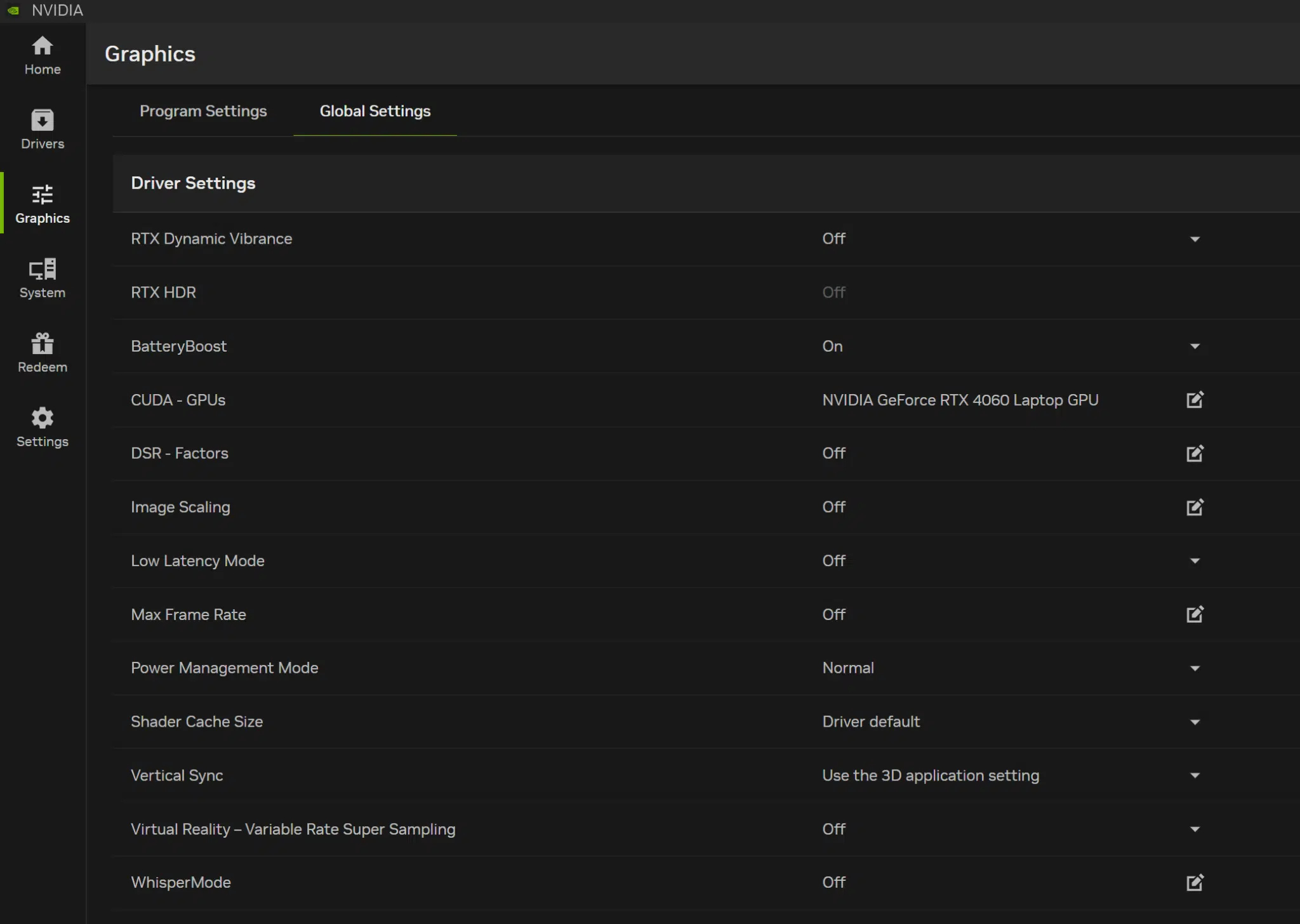Image resolution: width=1300 pixels, height=924 pixels.
Task: Open the Redeem gift section
Action: click(43, 352)
